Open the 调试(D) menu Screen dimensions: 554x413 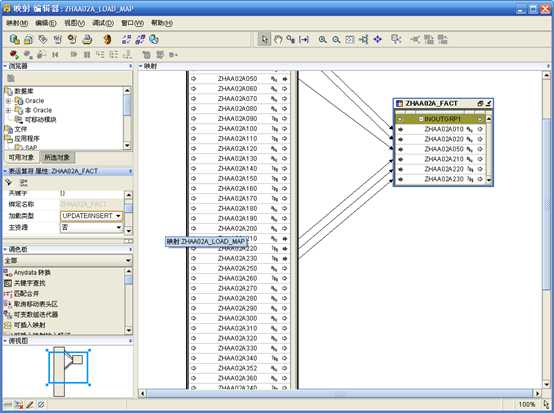pyautogui.click(x=103, y=23)
